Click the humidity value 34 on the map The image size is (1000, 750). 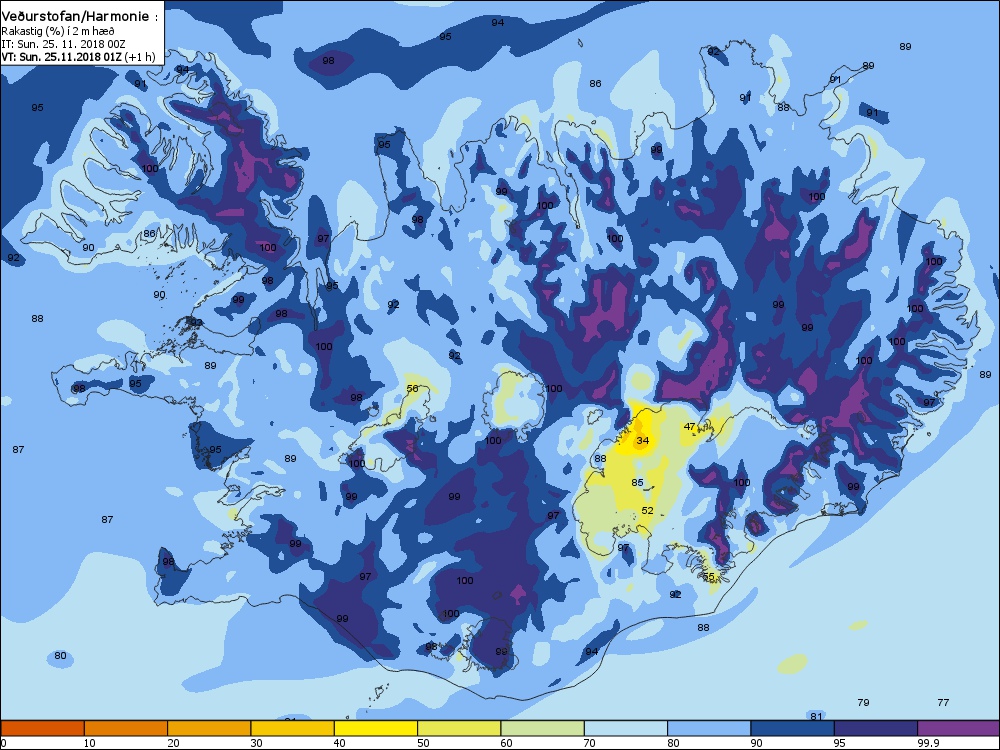[x=642, y=440]
